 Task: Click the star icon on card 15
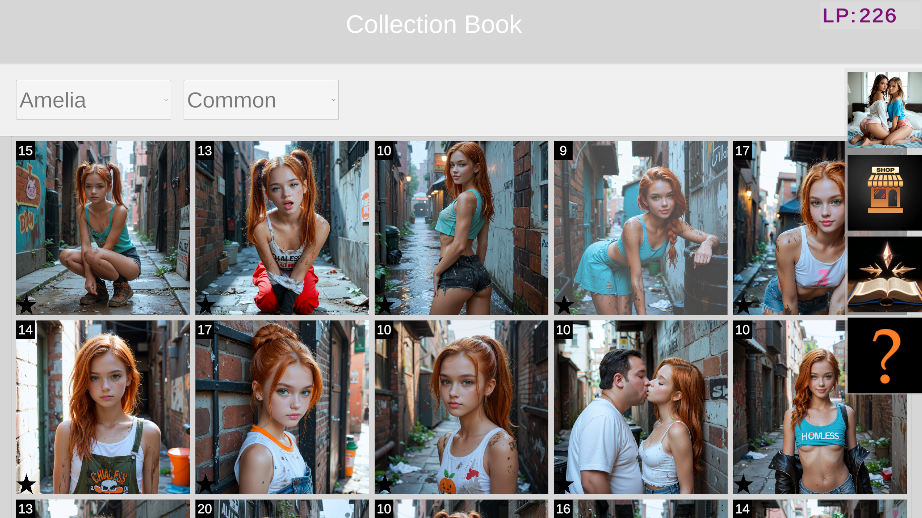[26, 305]
